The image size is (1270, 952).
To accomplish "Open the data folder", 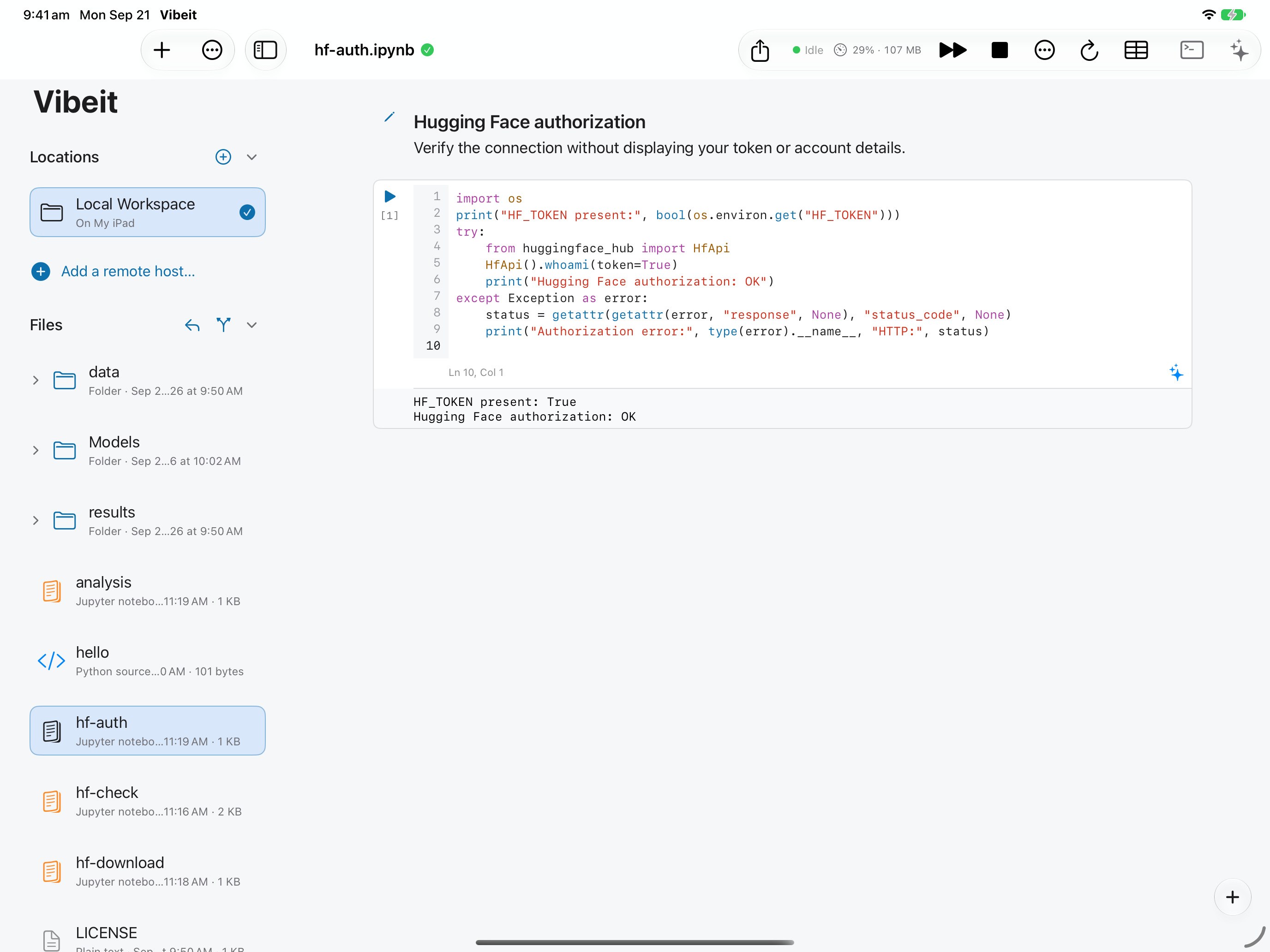I will click(x=148, y=381).
